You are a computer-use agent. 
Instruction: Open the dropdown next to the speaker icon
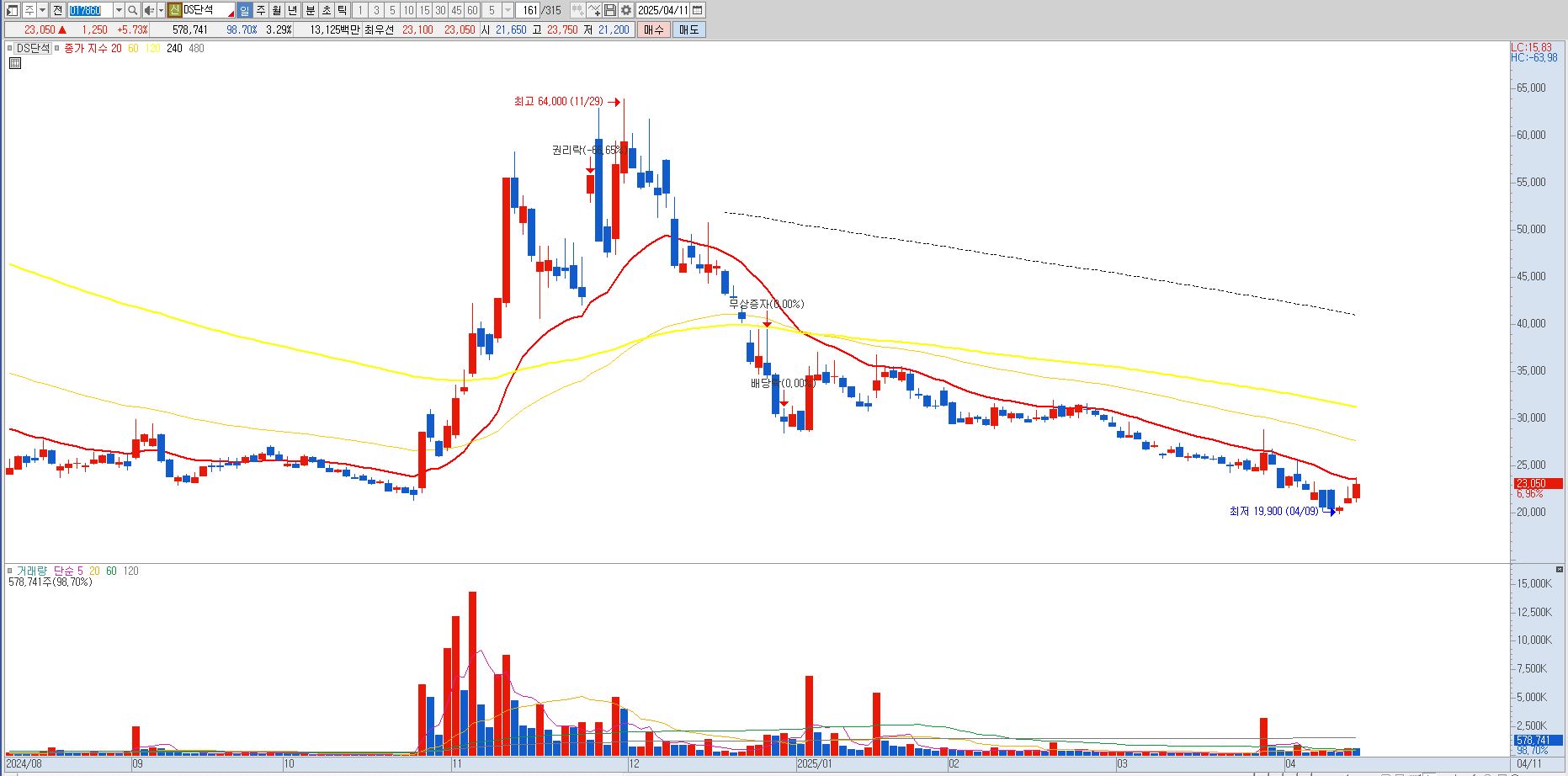(x=161, y=10)
